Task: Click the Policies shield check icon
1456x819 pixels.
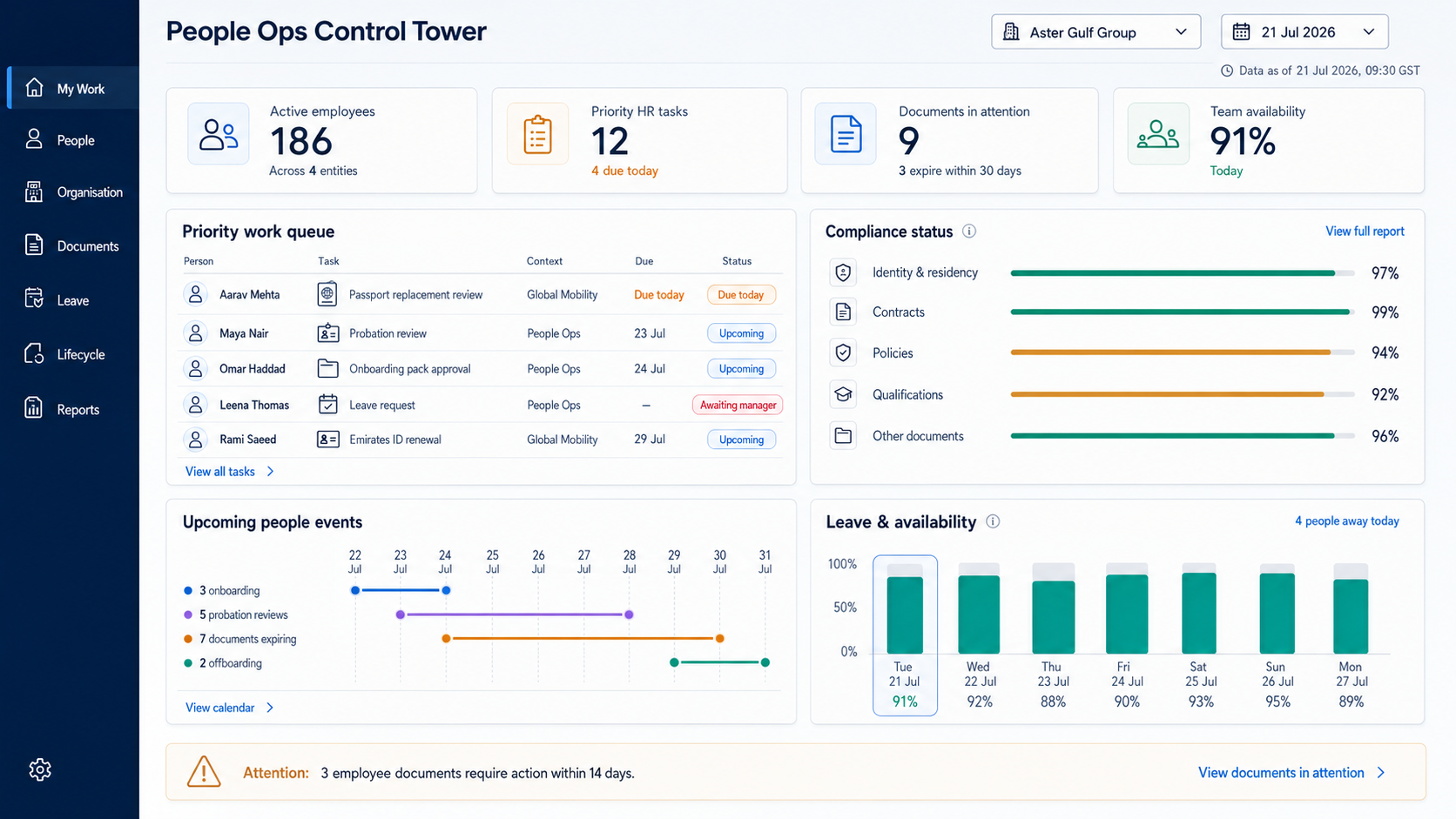Action: click(x=843, y=352)
